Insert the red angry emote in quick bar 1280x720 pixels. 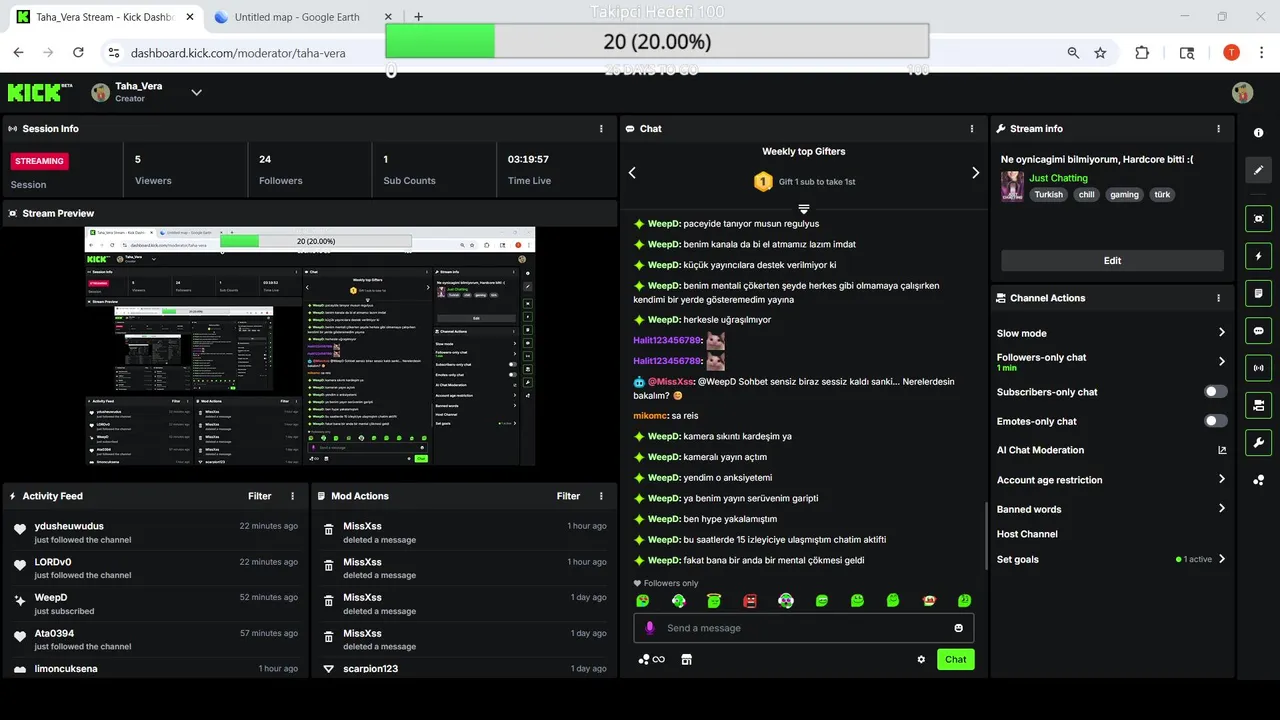coord(750,601)
